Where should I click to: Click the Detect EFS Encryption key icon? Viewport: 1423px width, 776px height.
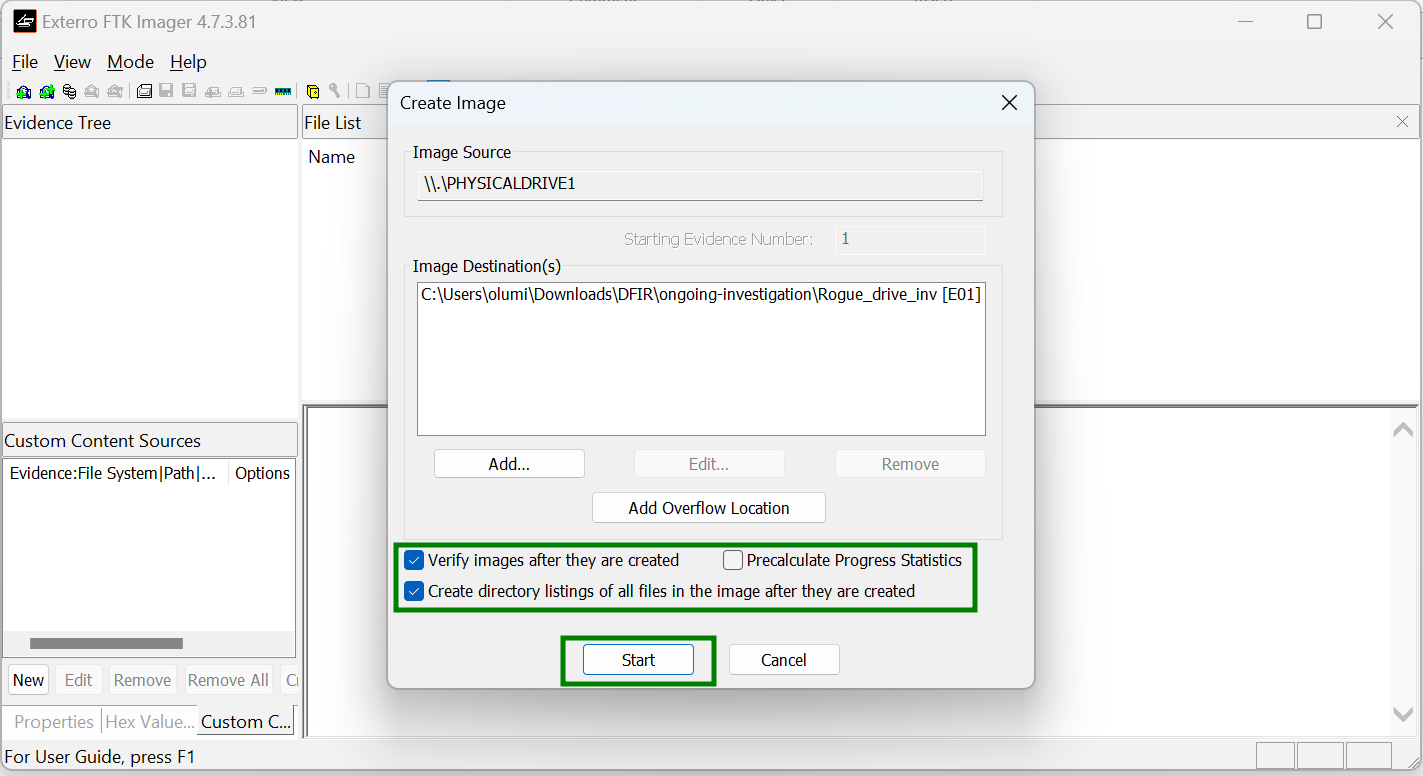[335, 92]
